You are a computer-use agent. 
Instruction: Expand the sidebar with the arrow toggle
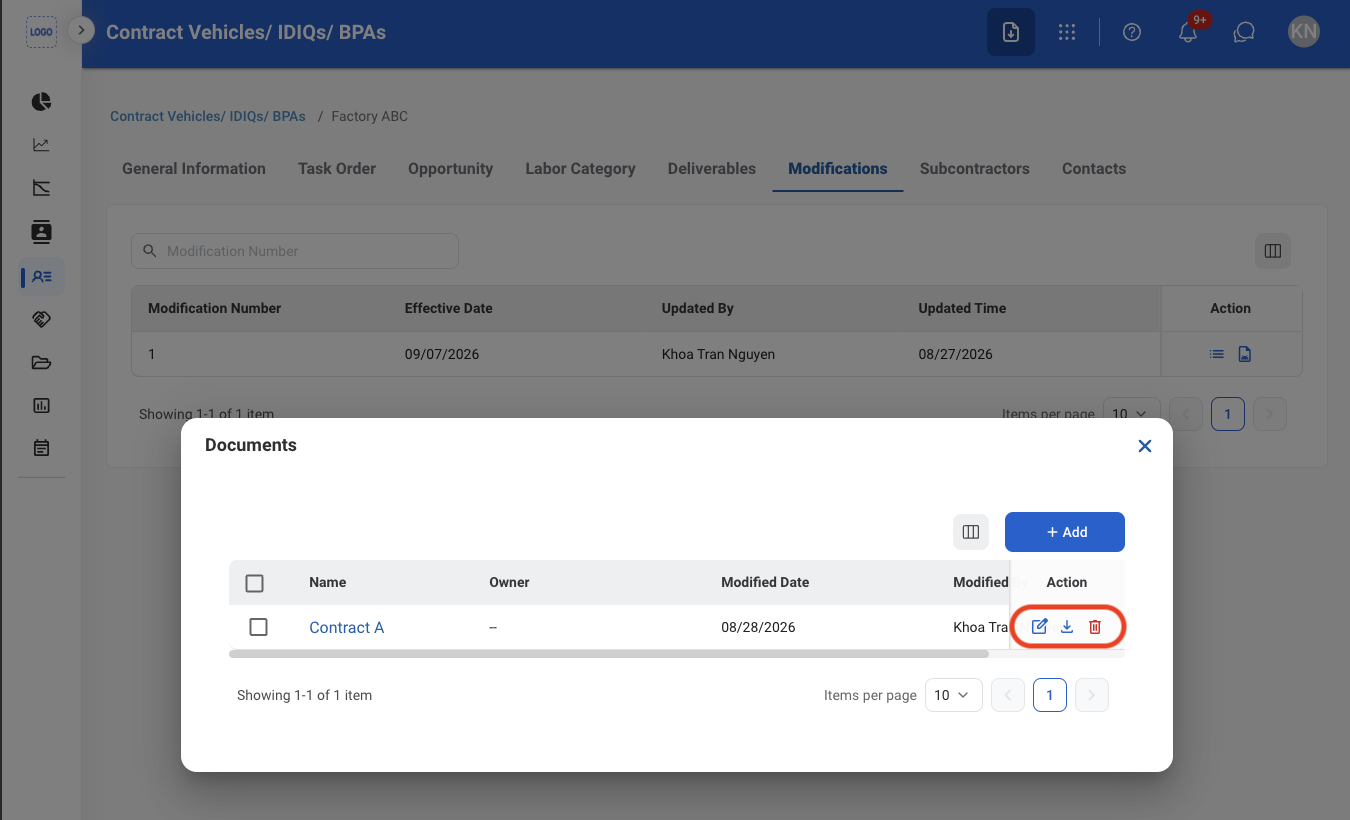point(82,30)
